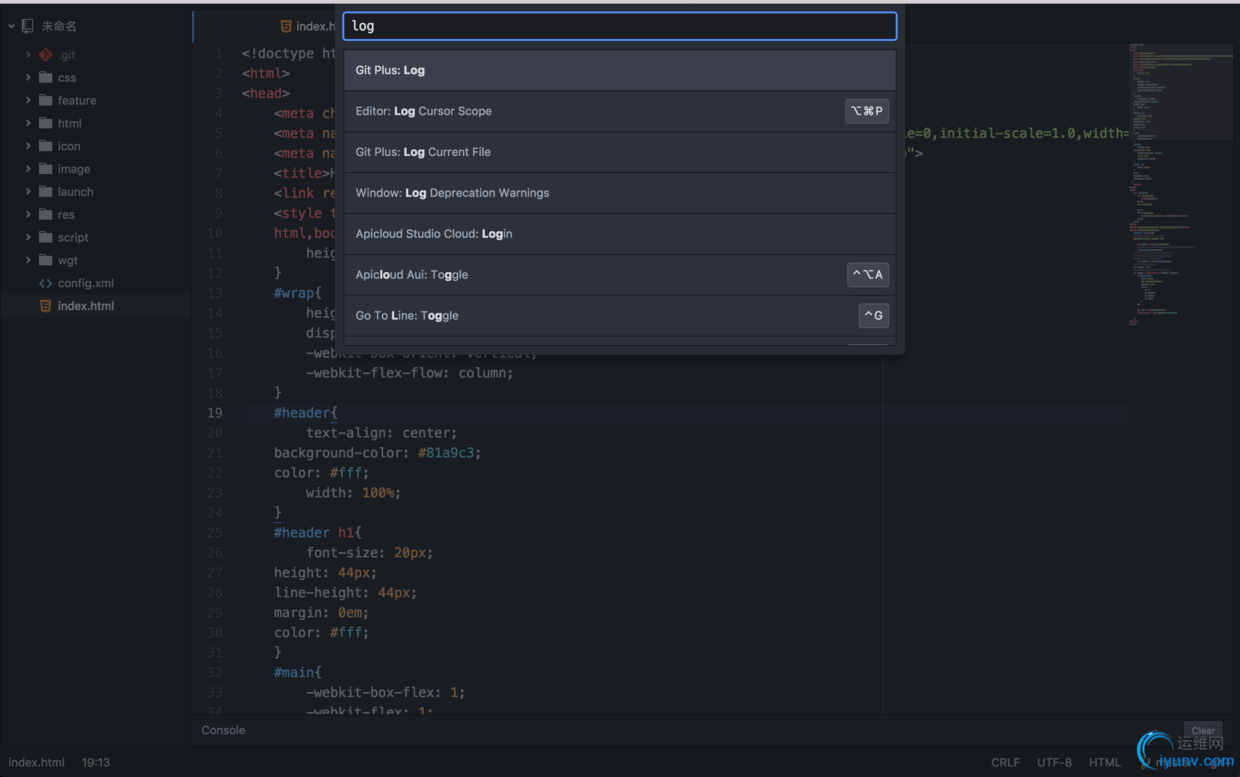Expand the feature folder chevron
This screenshot has width=1240, height=777.
click(x=28, y=100)
